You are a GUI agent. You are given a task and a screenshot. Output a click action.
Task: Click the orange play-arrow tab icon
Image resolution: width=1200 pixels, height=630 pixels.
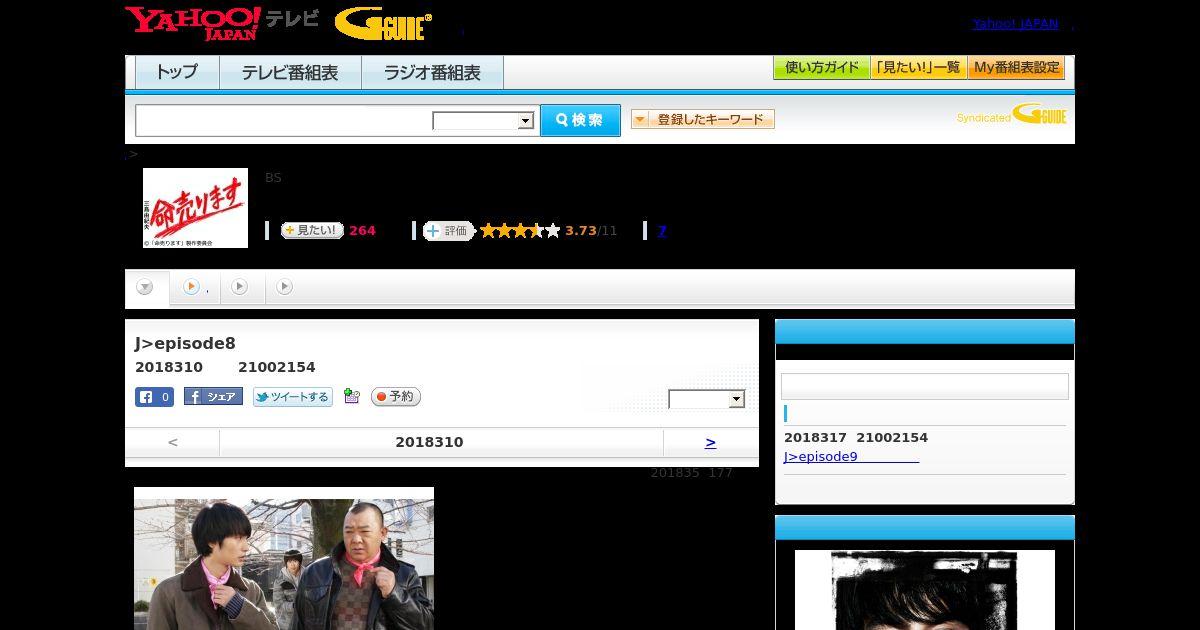pos(191,287)
